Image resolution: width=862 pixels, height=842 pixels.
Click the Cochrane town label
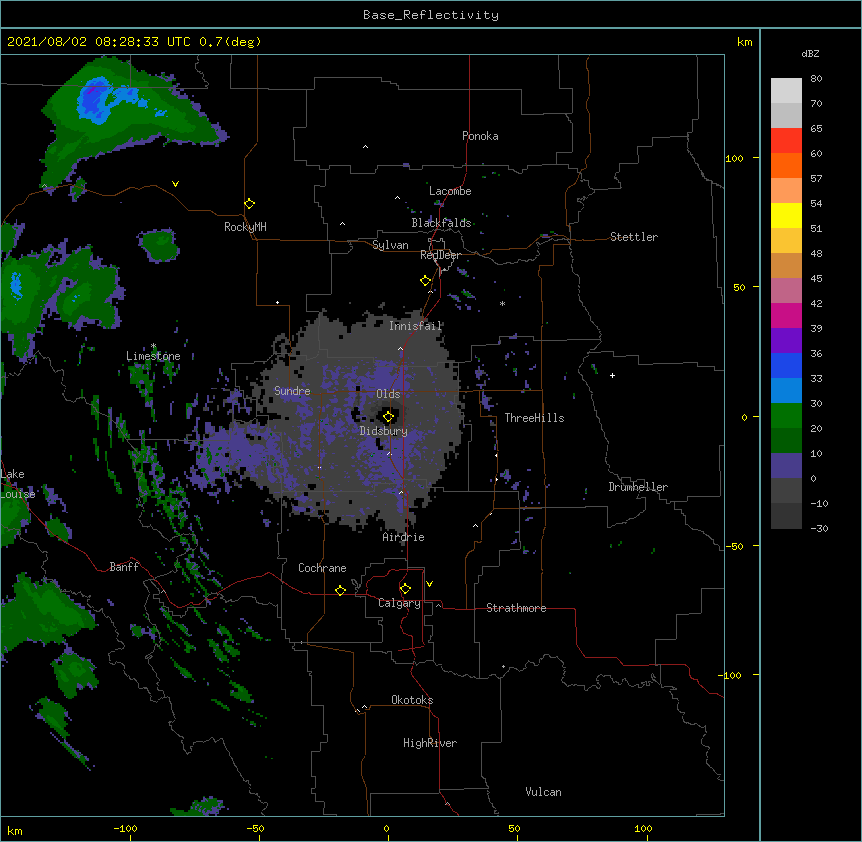click(322, 568)
